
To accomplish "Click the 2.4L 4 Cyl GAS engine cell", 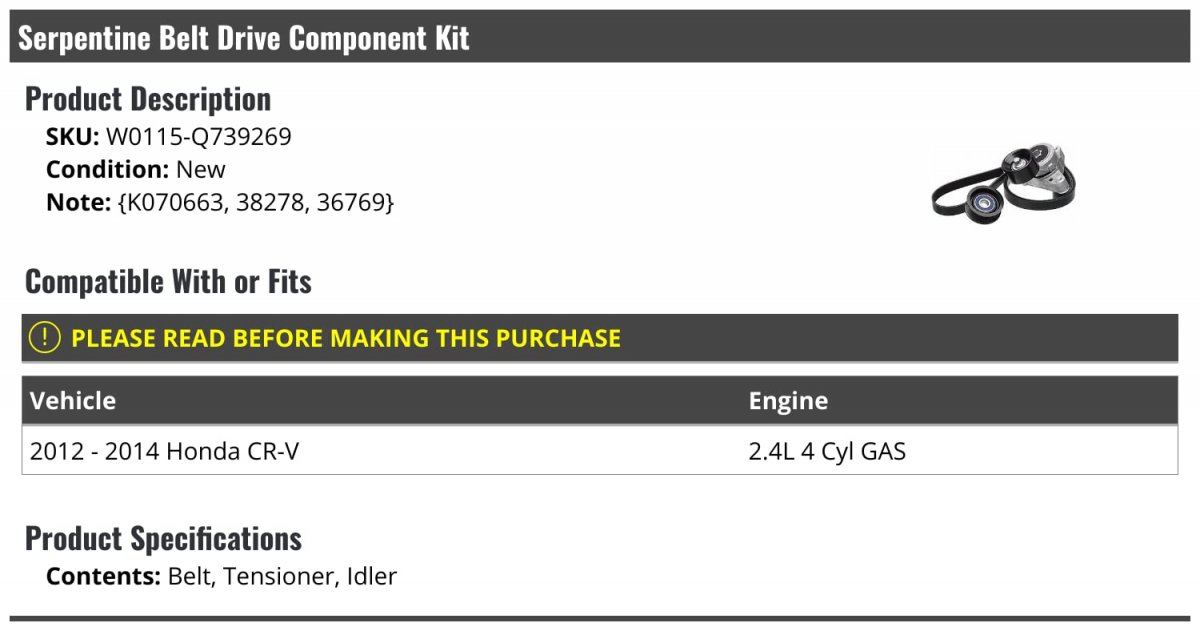I will coord(827,452).
